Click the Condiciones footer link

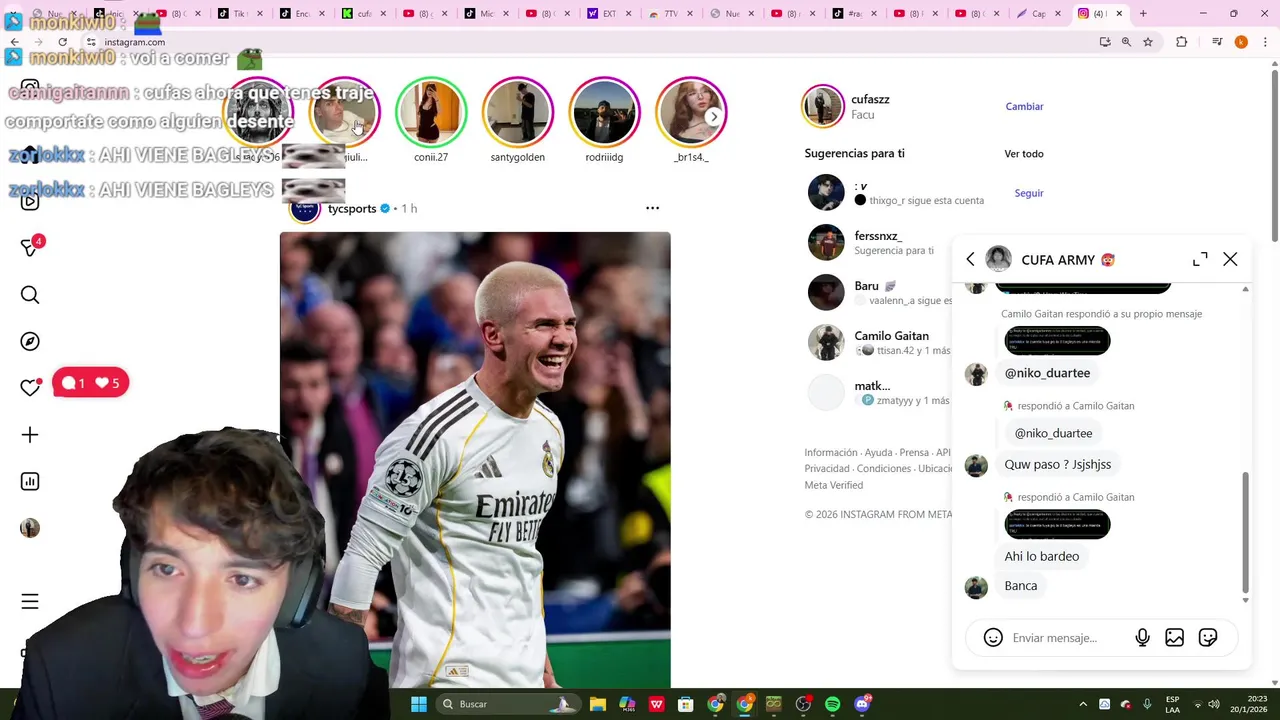pyautogui.click(x=884, y=469)
